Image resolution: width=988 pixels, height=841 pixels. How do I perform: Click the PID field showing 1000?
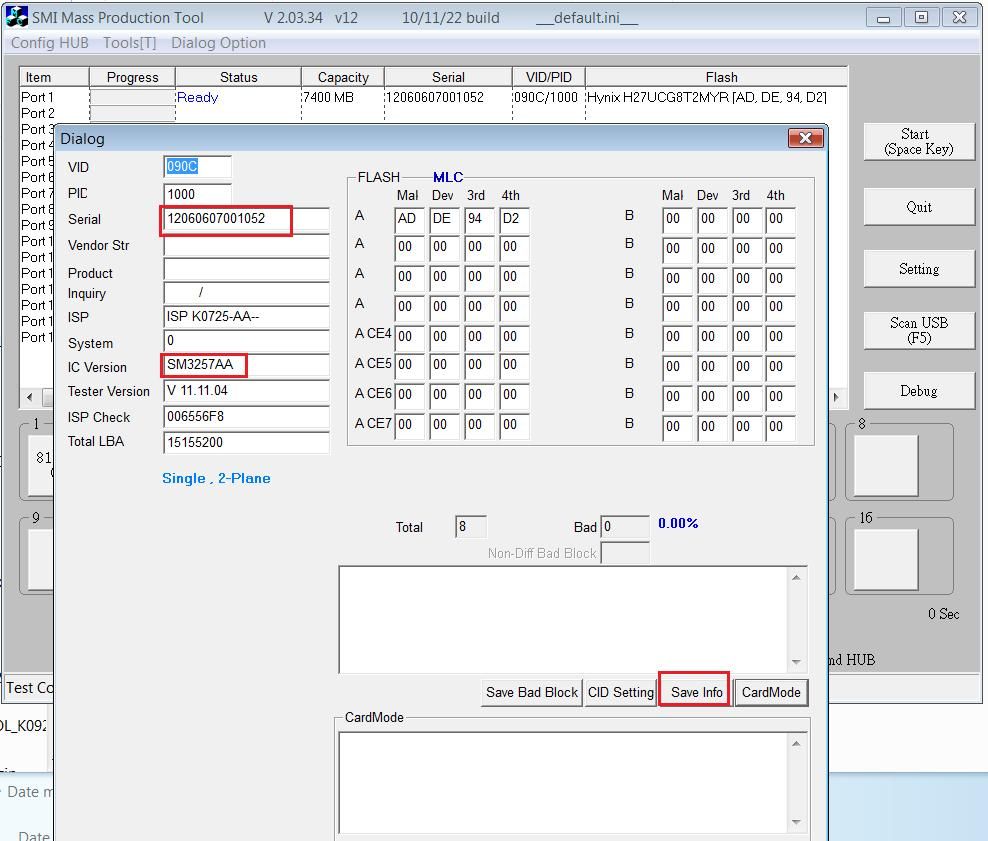point(197,194)
